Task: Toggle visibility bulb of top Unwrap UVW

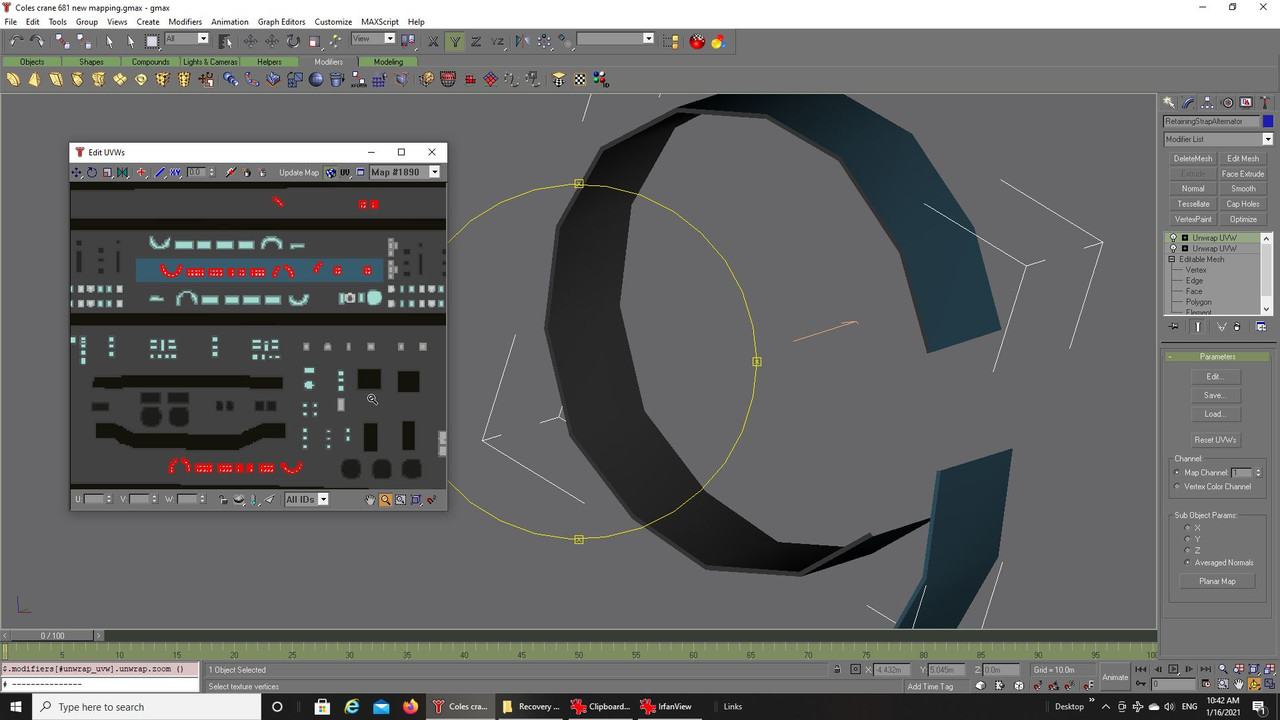Action: [1173, 238]
